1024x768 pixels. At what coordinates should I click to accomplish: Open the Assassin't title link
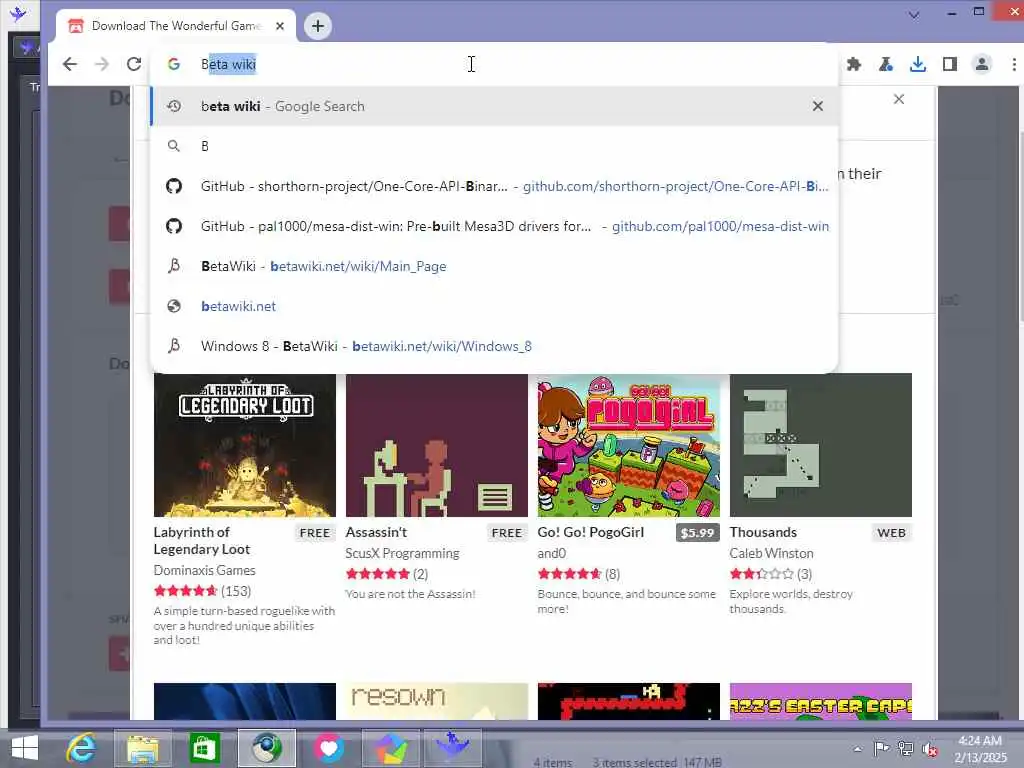pos(376,532)
